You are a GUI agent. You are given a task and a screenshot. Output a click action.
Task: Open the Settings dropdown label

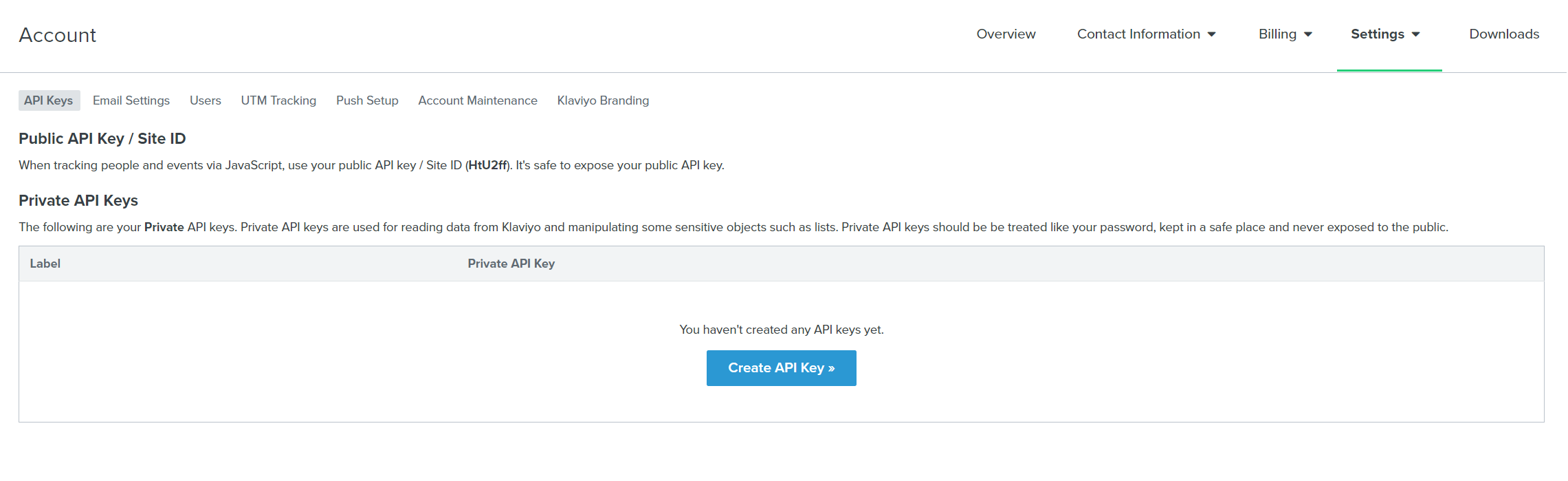click(x=1377, y=34)
